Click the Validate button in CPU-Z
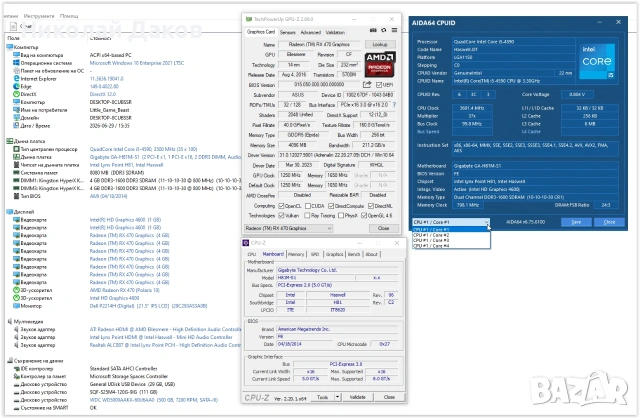The width and height of the screenshot is (640, 418). pyautogui.click(x=358, y=397)
